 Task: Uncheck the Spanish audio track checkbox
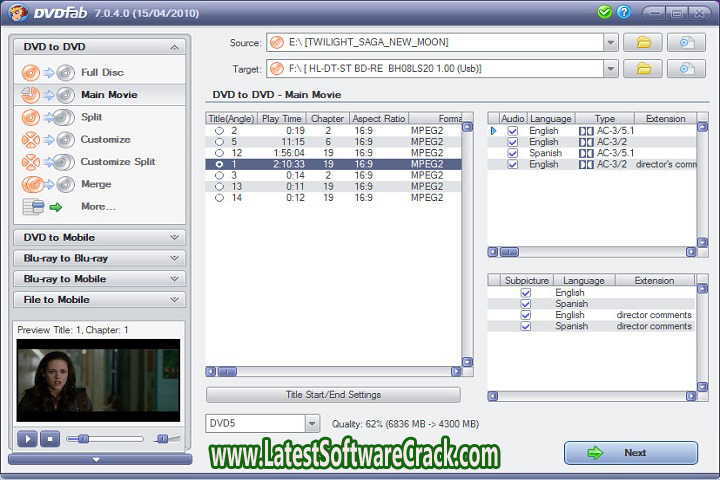point(513,153)
